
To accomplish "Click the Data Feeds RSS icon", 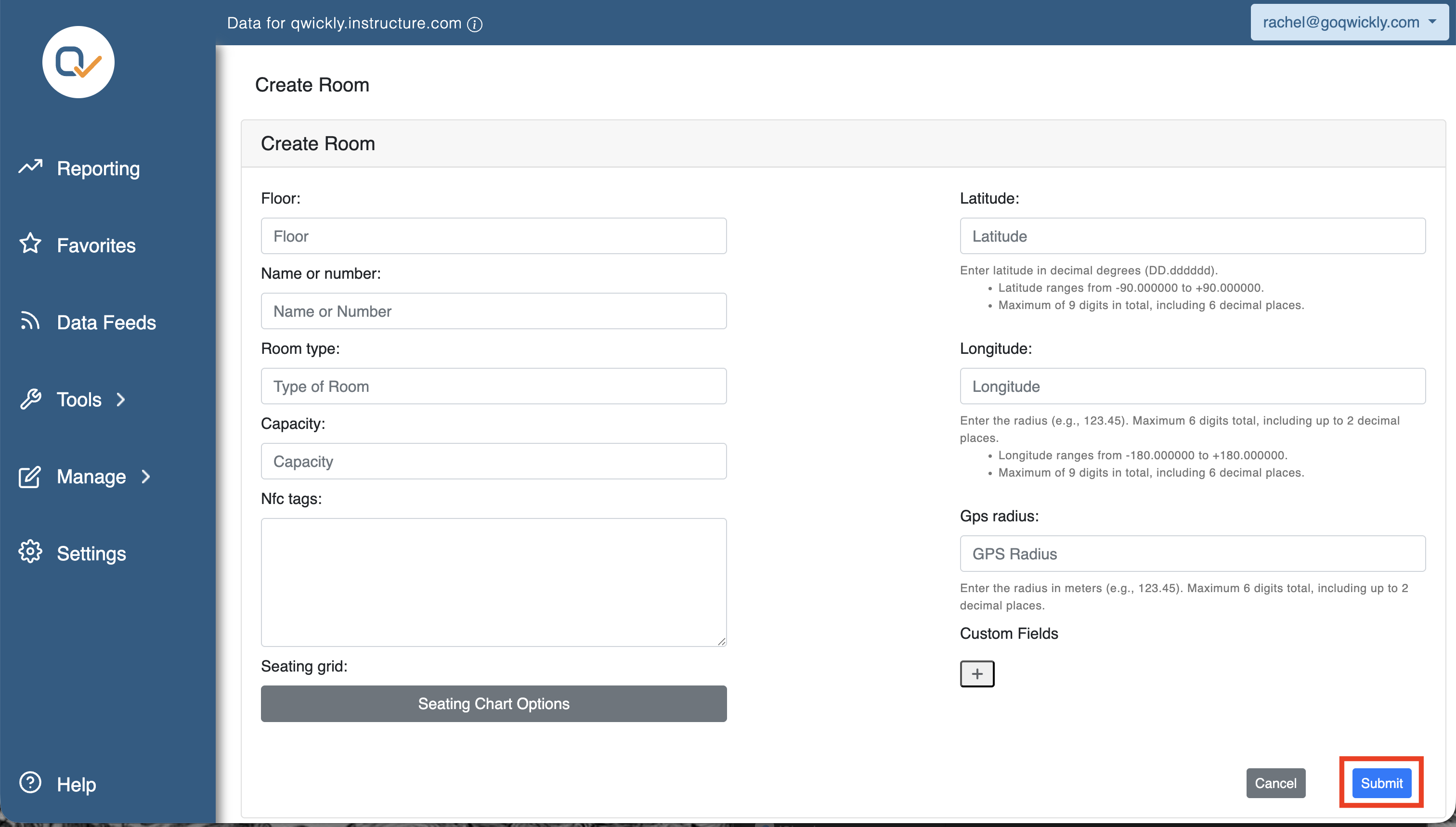I will [30, 321].
